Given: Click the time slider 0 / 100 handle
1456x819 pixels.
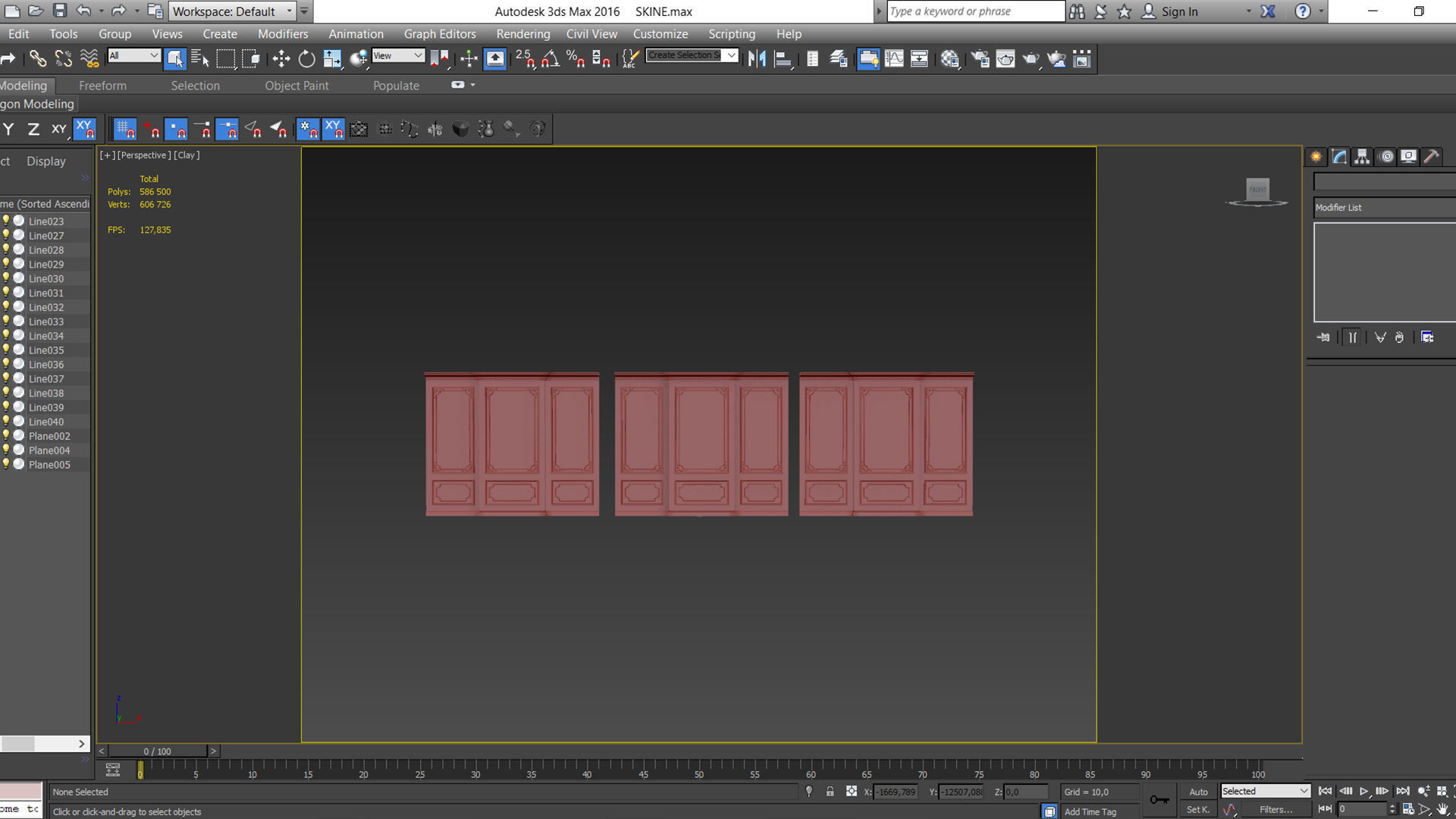Looking at the screenshot, I should tap(157, 751).
